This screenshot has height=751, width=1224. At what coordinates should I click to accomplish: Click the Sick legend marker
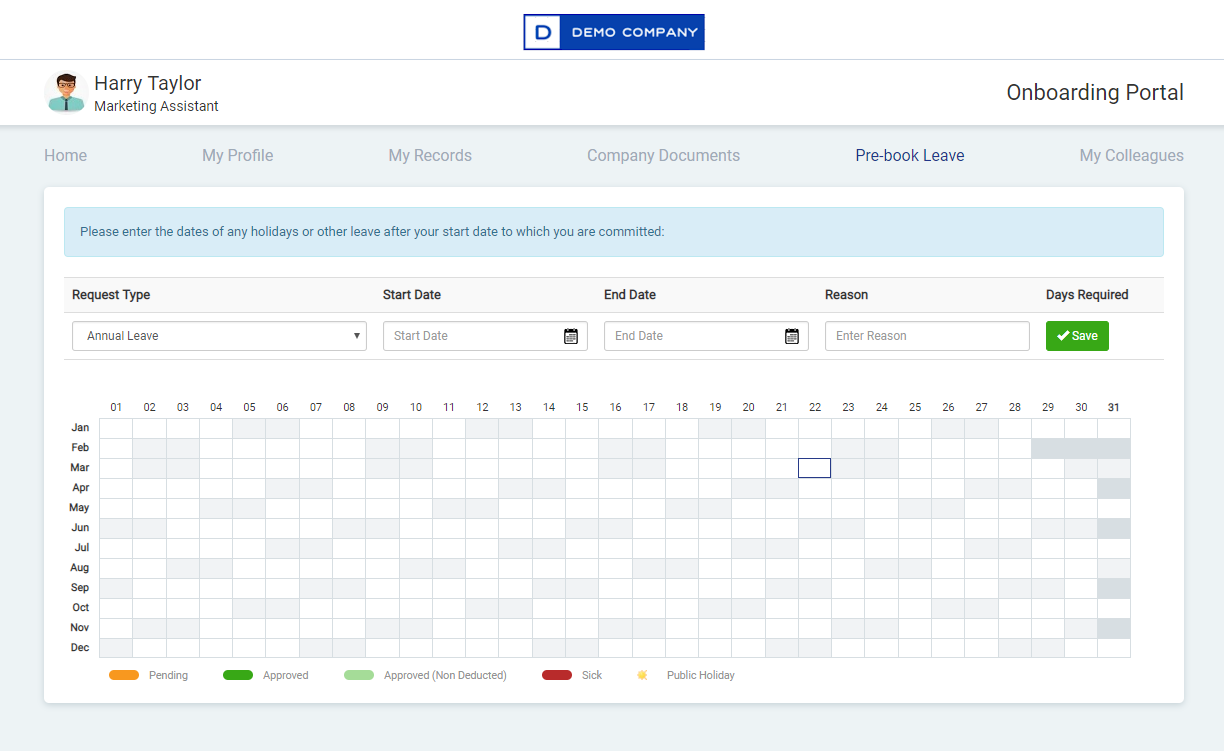[556, 674]
